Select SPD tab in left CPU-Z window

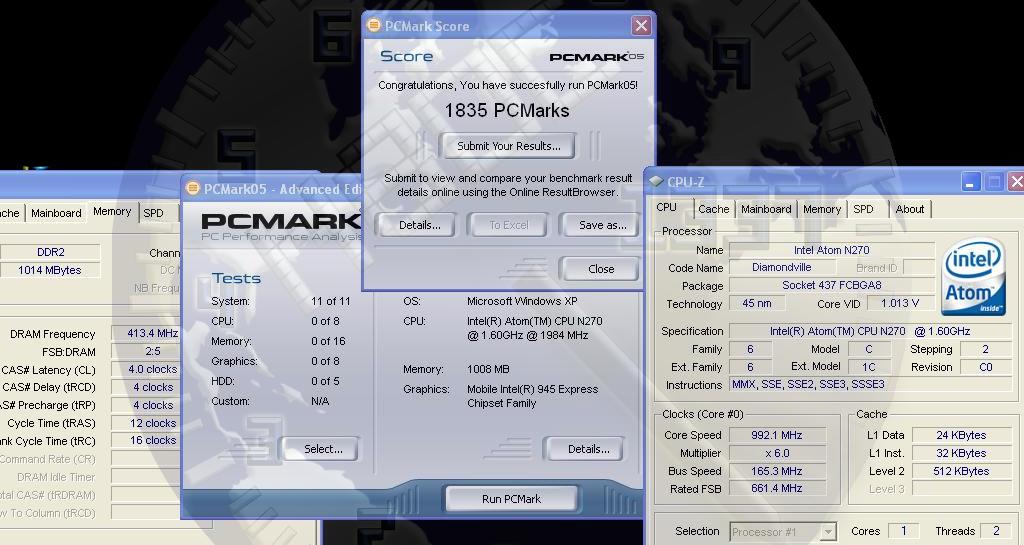[x=153, y=213]
